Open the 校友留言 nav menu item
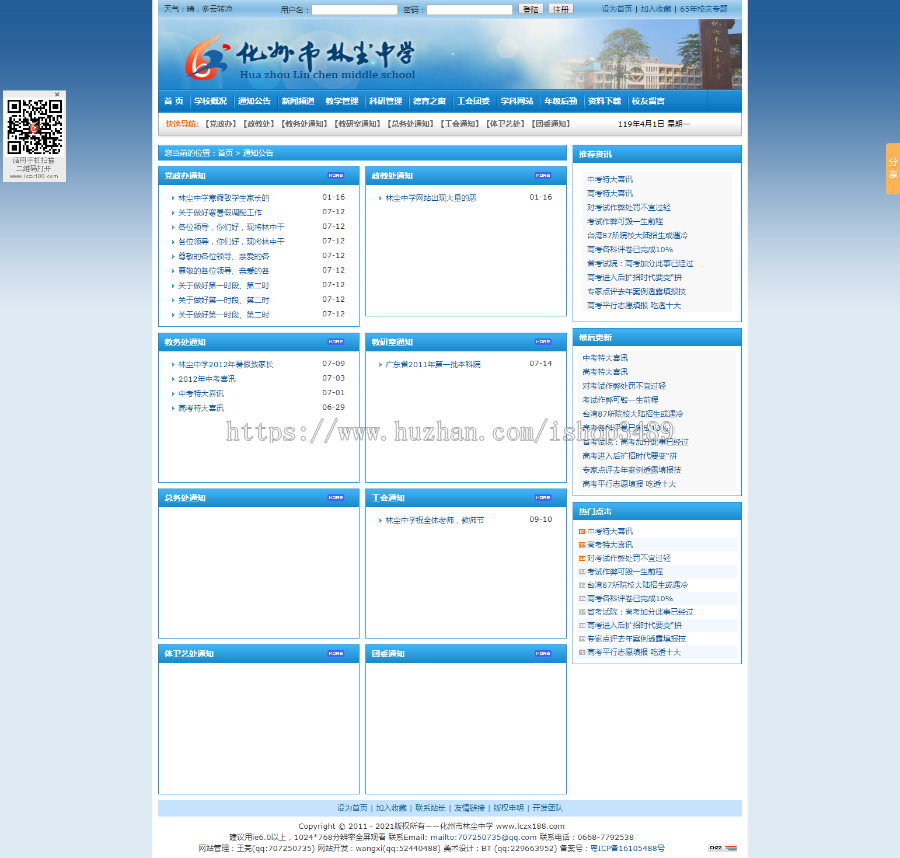Image resolution: width=900 pixels, height=858 pixels. (648, 101)
